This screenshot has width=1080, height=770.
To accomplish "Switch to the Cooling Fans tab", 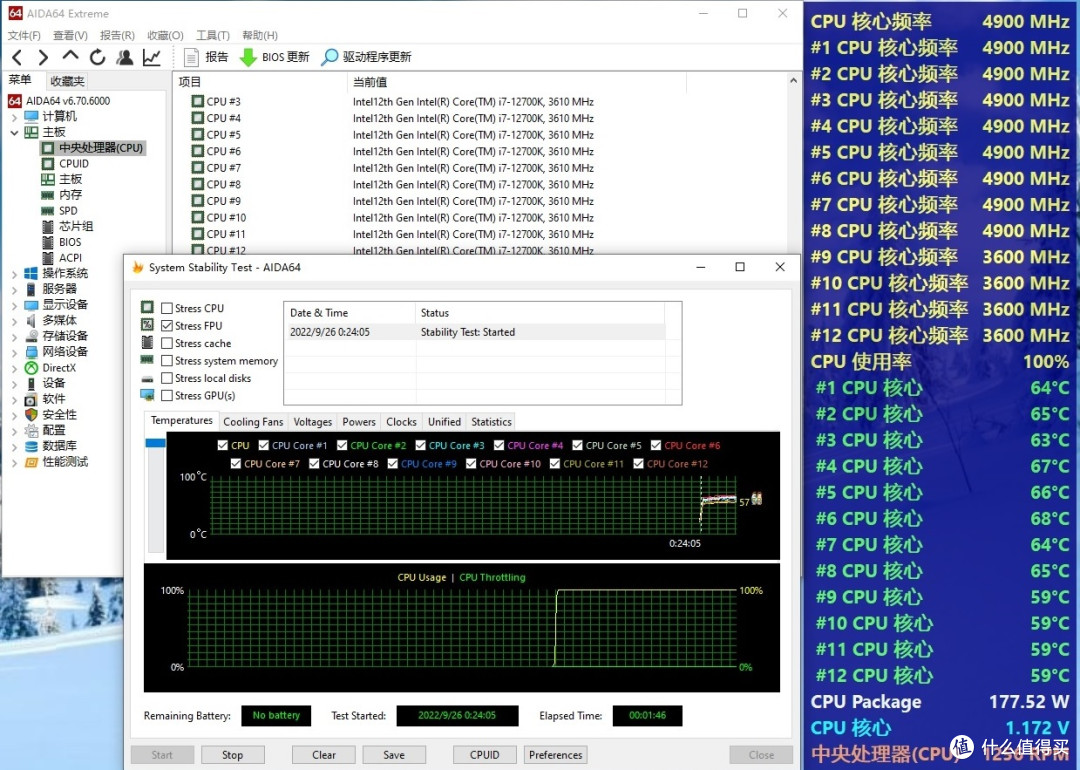I will [253, 422].
